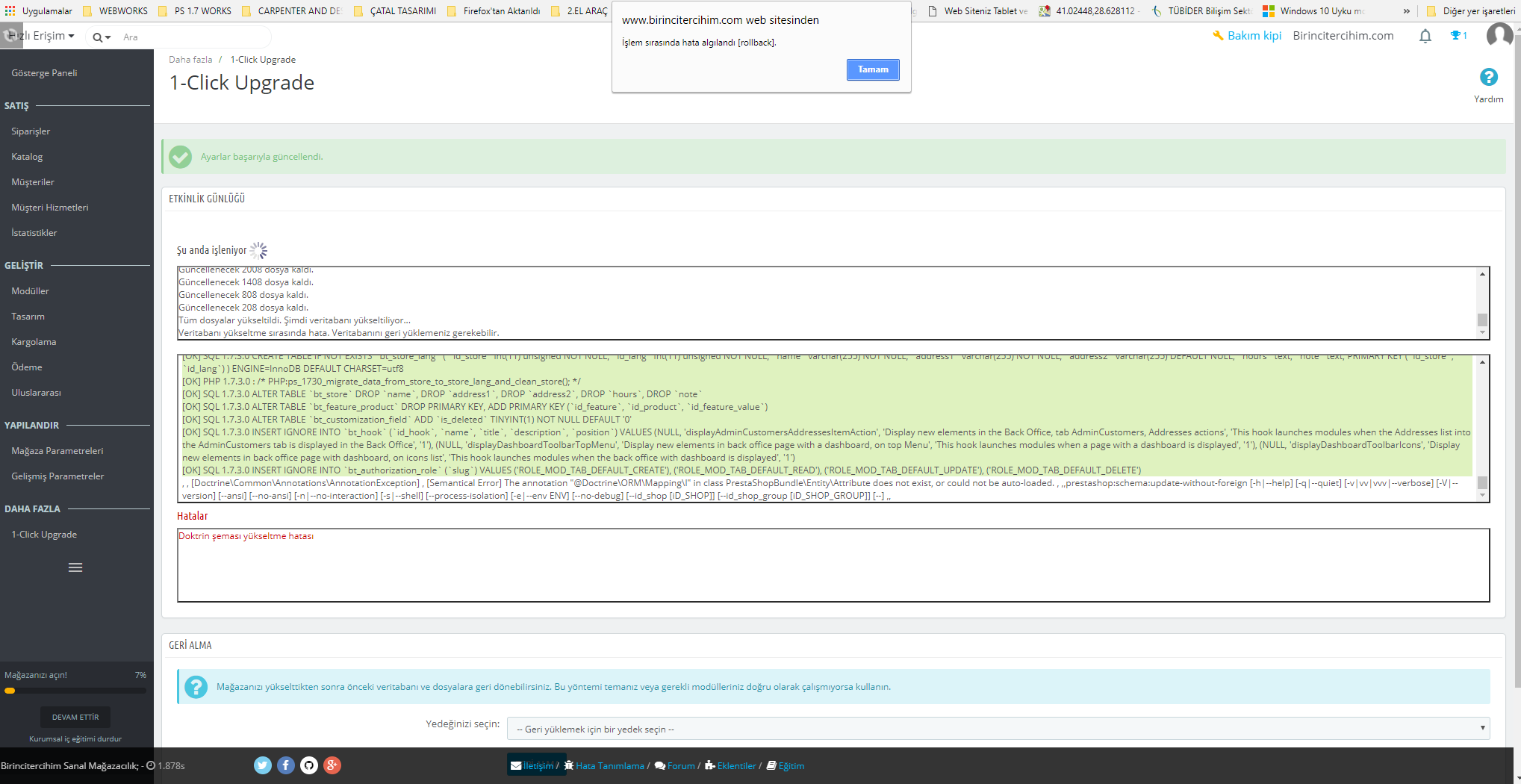Open Gelişmiş Parametreler menu item
The height and width of the screenshot is (784, 1521).
pyautogui.click(x=57, y=476)
